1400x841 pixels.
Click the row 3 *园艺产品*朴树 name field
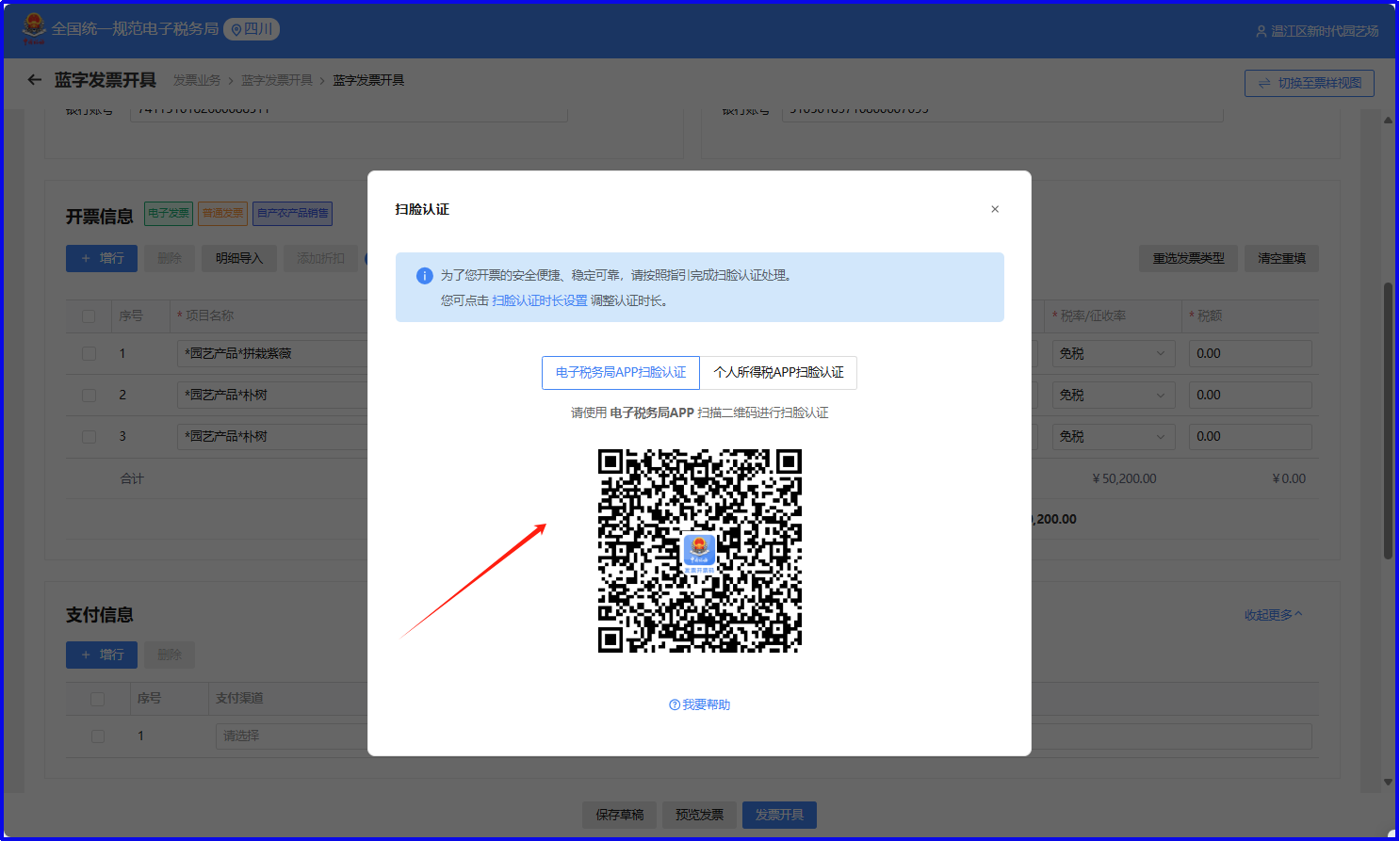[272, 436]
